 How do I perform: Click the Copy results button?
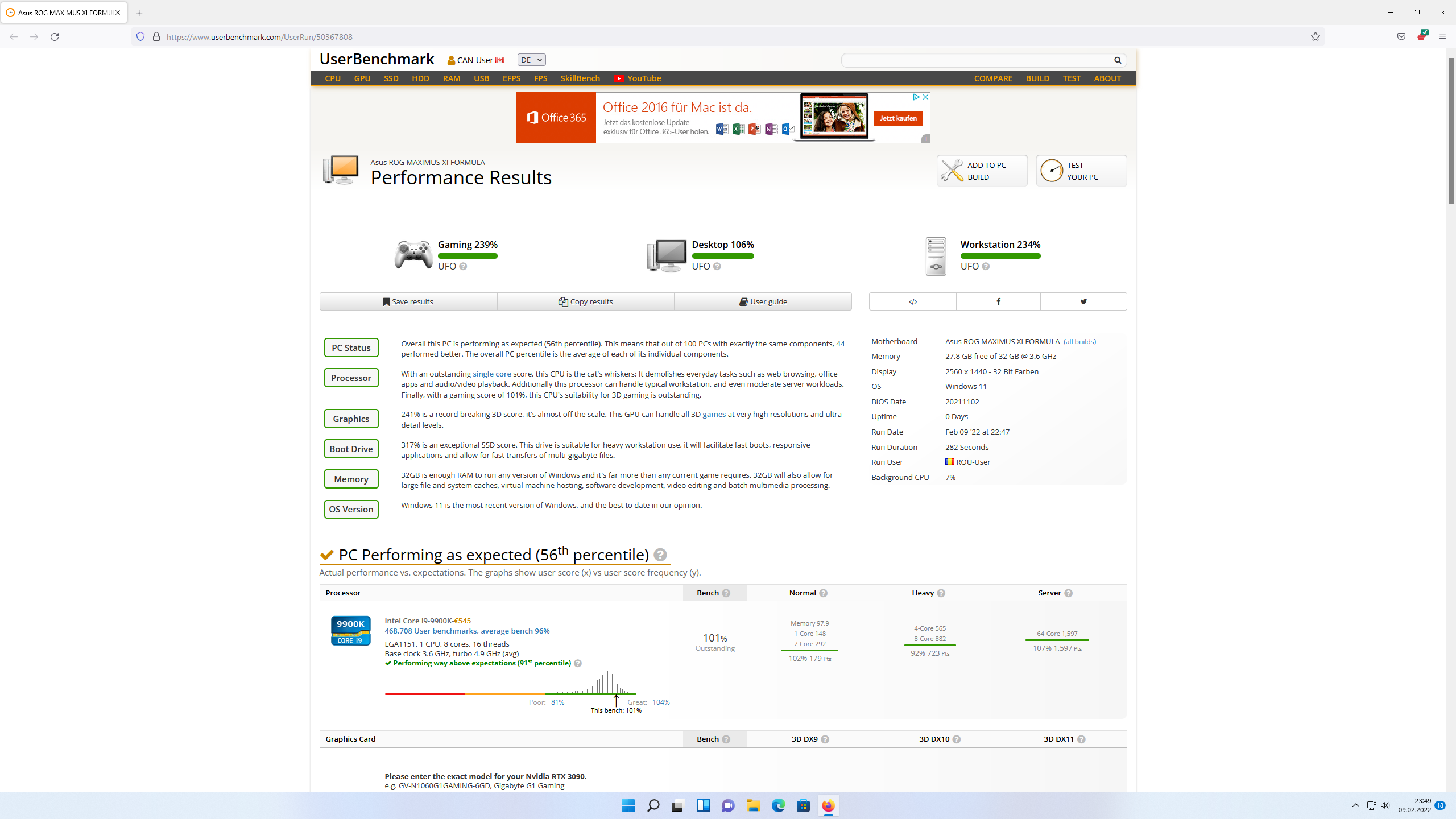coord(585,301)
